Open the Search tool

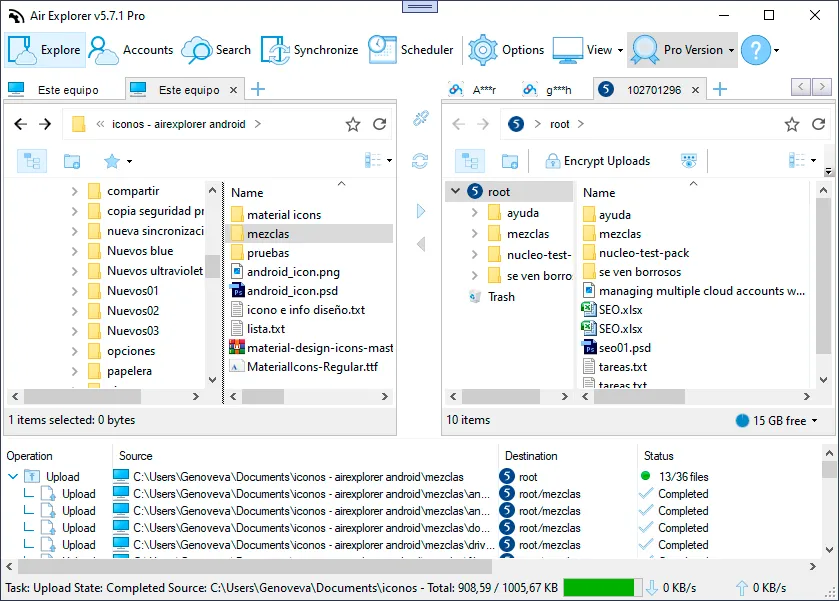tap(216, 50)
